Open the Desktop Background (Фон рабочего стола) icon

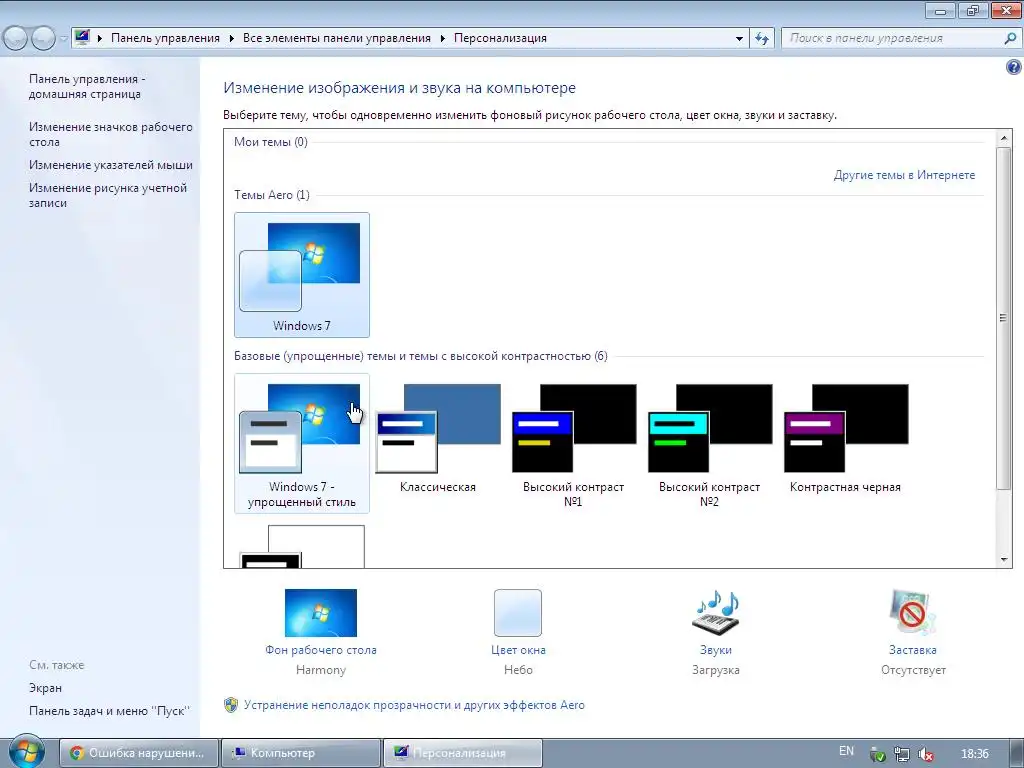click(x=321, y=613)
